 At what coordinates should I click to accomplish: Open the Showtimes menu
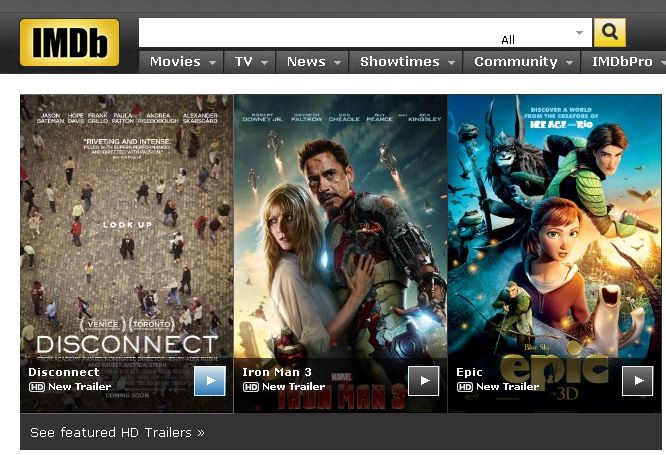coord(406,62)
